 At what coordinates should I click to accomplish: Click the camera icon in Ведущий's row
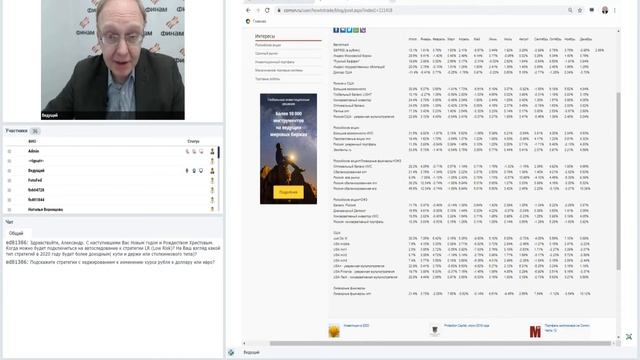(194, 171)
